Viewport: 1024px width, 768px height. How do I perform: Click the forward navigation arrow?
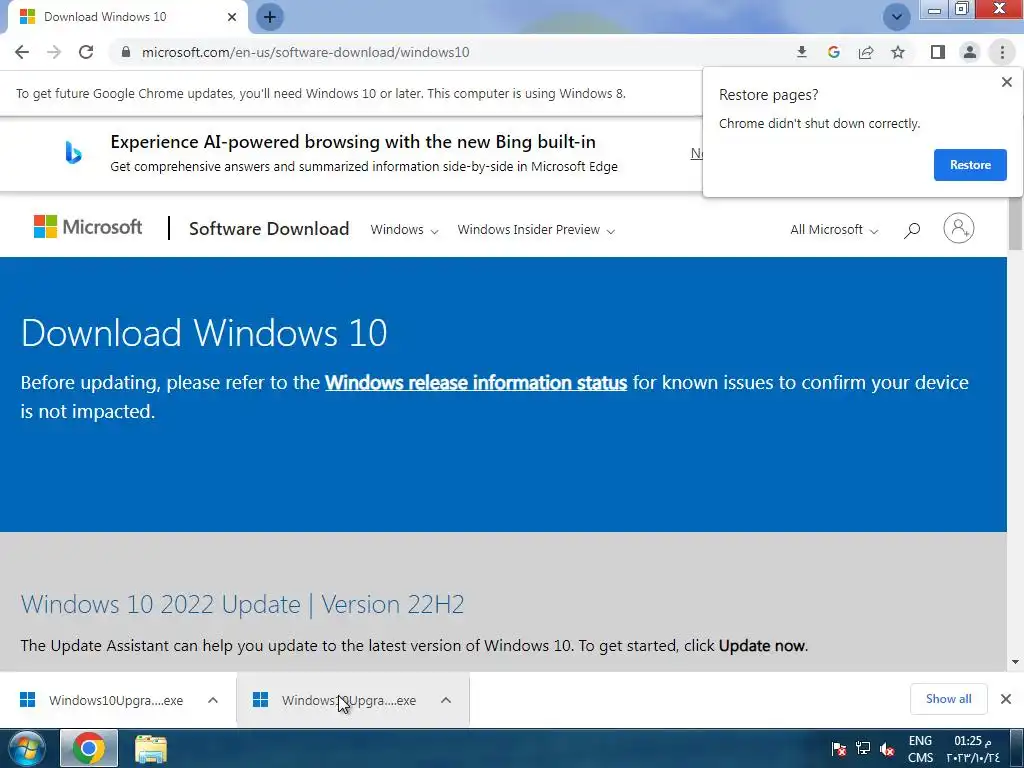click(54, 52)
